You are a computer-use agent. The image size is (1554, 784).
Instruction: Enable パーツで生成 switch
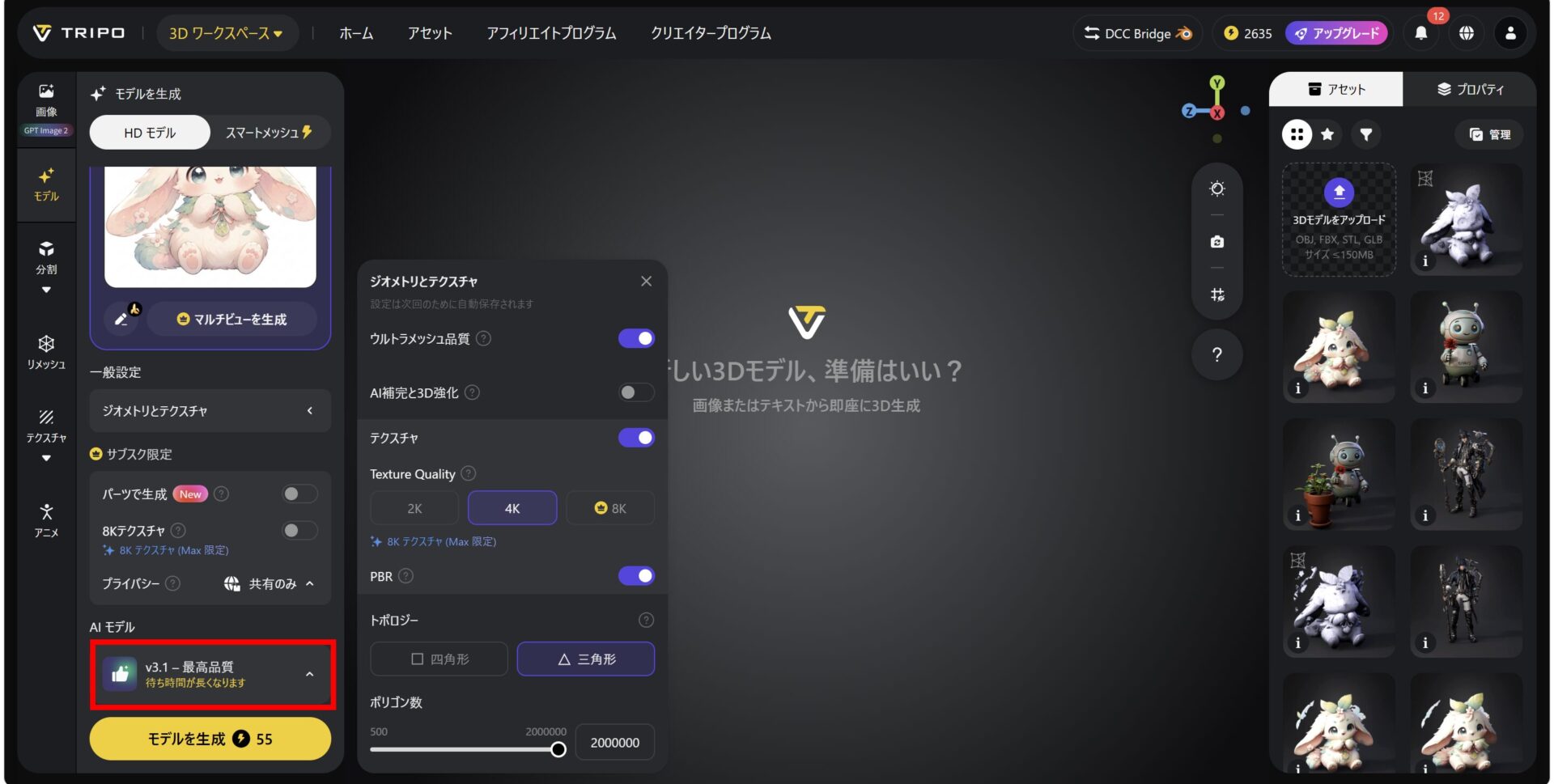click(x=299, y=494)
